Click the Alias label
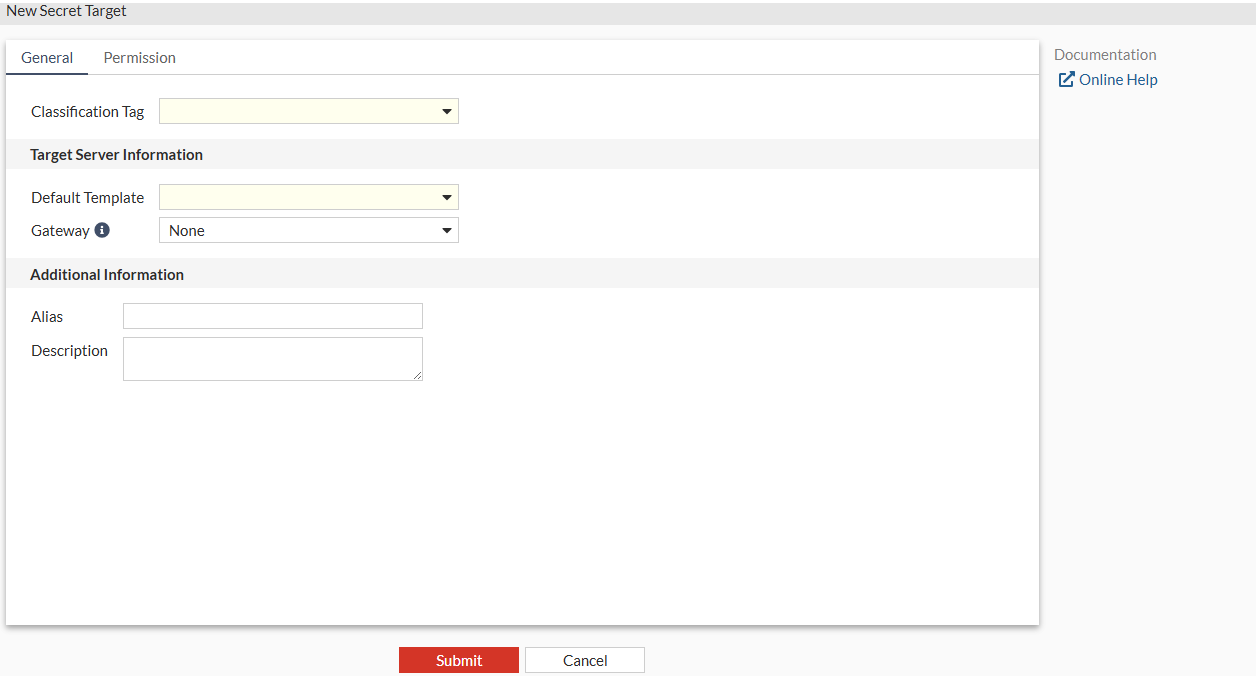This screenshot has height=681, width=1256. [x=47, y=317]
